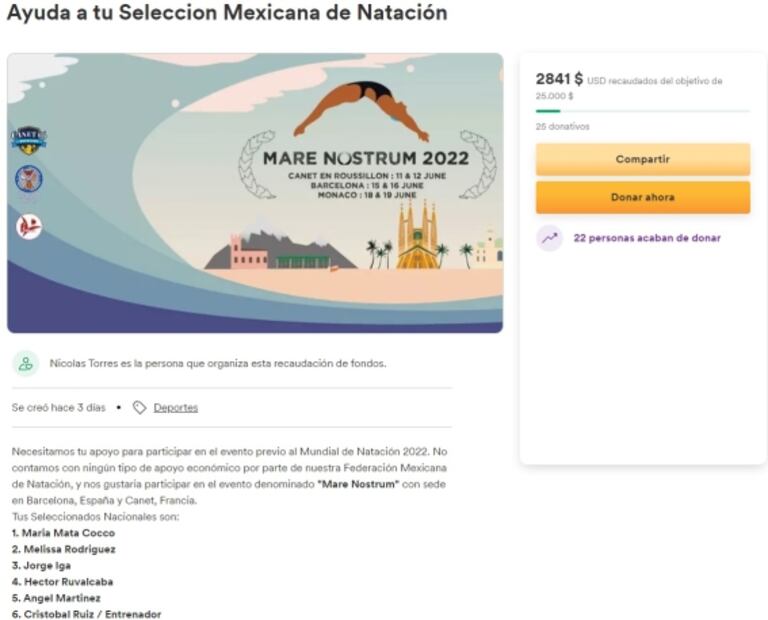Click the round blue crest logo on banner
Screen dimensions: 768x620
tap(28, 179)
